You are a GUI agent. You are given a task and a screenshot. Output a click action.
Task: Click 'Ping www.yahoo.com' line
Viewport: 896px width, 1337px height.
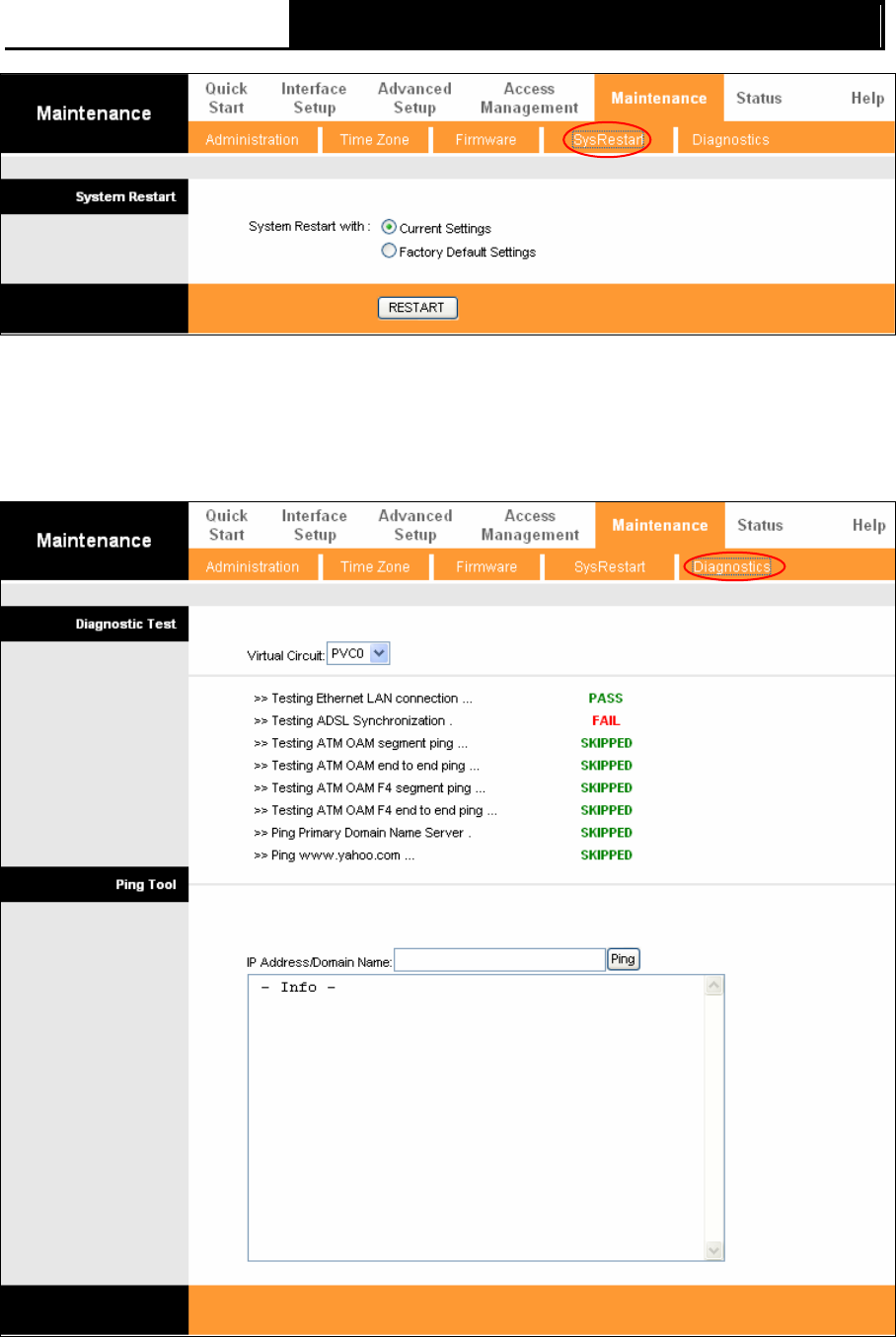pos(335,855)
